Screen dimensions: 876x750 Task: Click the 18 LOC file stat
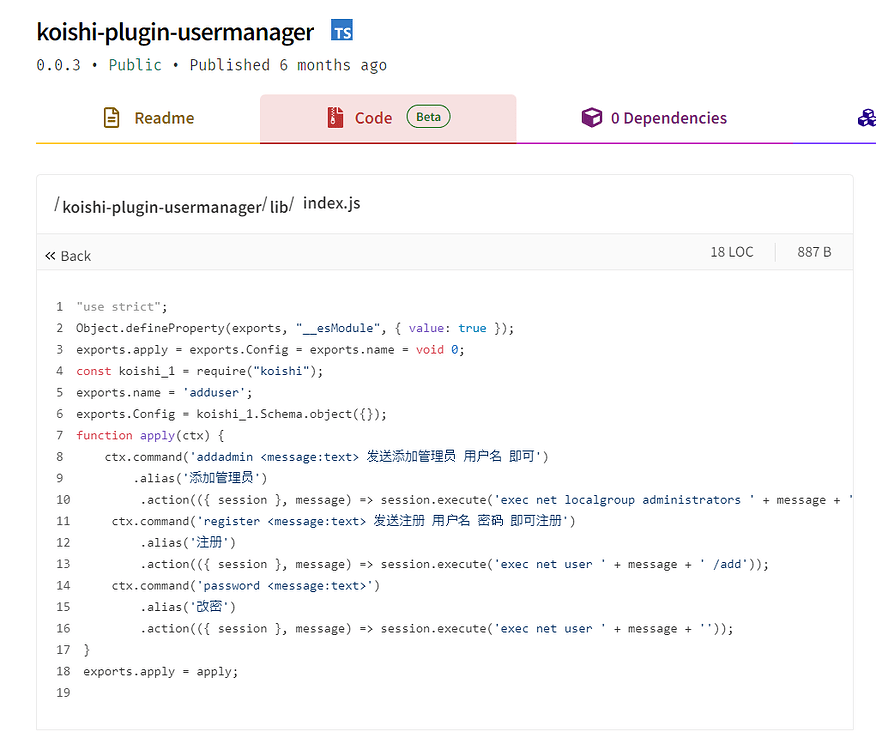click(x=731, y=252)
